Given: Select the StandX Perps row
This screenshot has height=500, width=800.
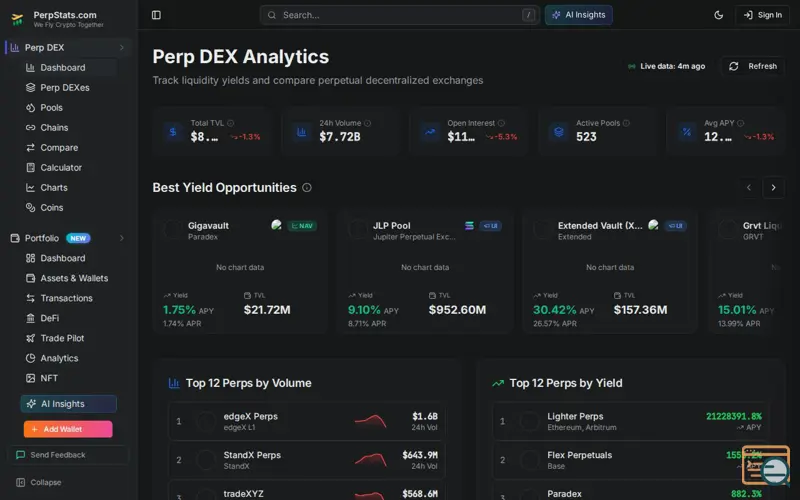Looking at the screenshot, I should [307, 460].
